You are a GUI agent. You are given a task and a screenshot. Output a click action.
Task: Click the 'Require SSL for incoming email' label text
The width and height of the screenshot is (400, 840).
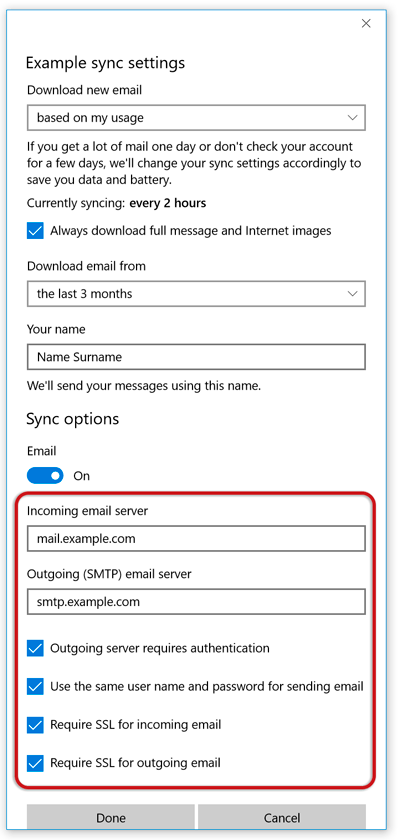click(135, 725)
